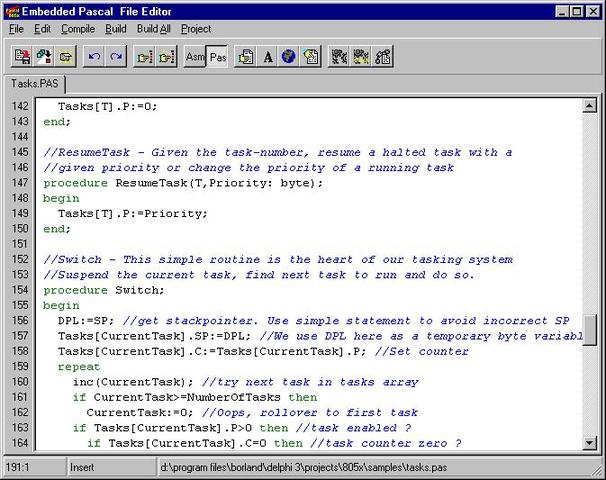Viewport: 606px width, 480px height.
Task: Click the app icon in title bar
Action: point(12,12)
